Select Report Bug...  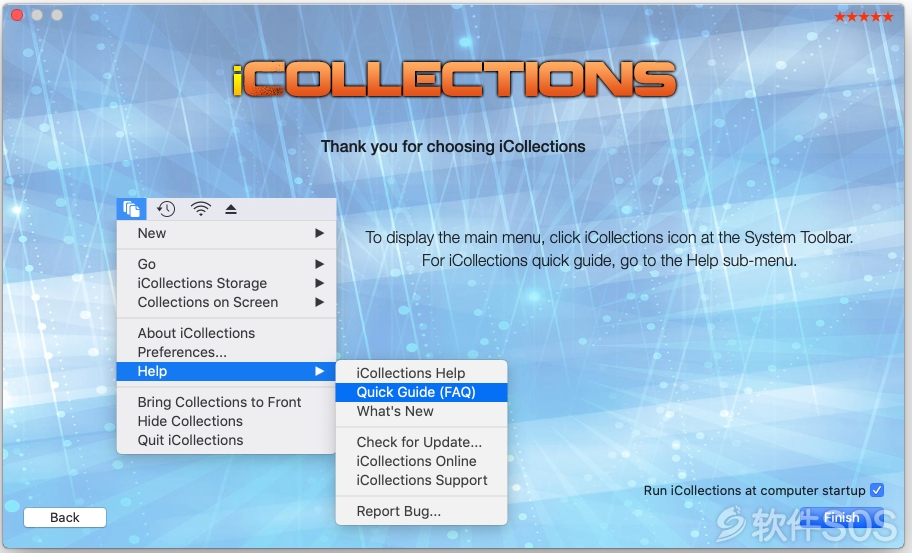pos(422,511)
